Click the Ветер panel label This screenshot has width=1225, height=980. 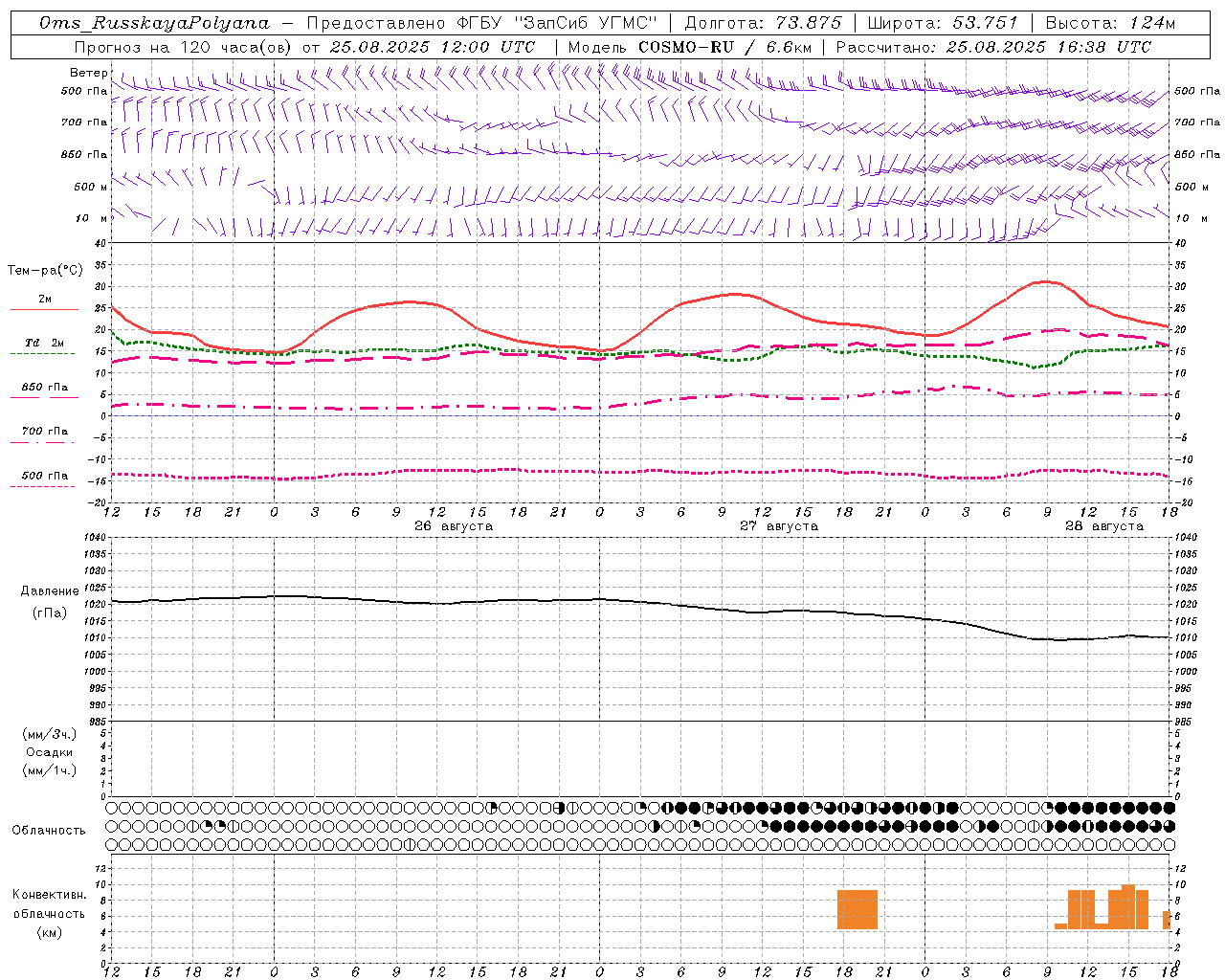pyautogui.click(x=88, y=73)
